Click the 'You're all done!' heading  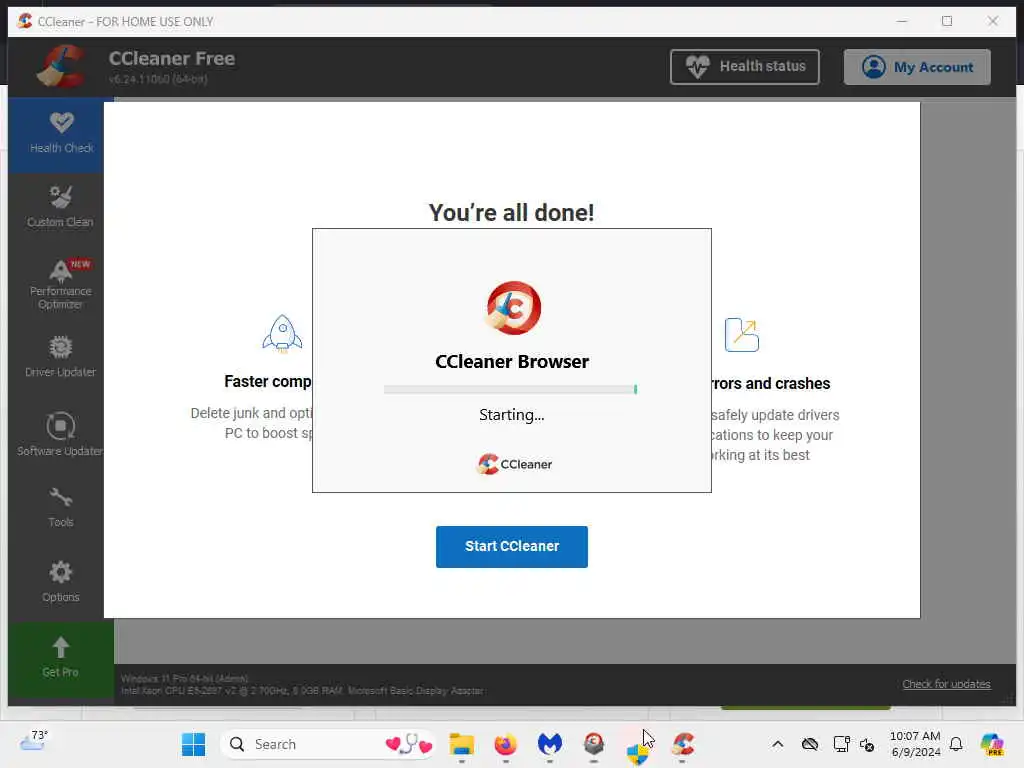[511, 212]
